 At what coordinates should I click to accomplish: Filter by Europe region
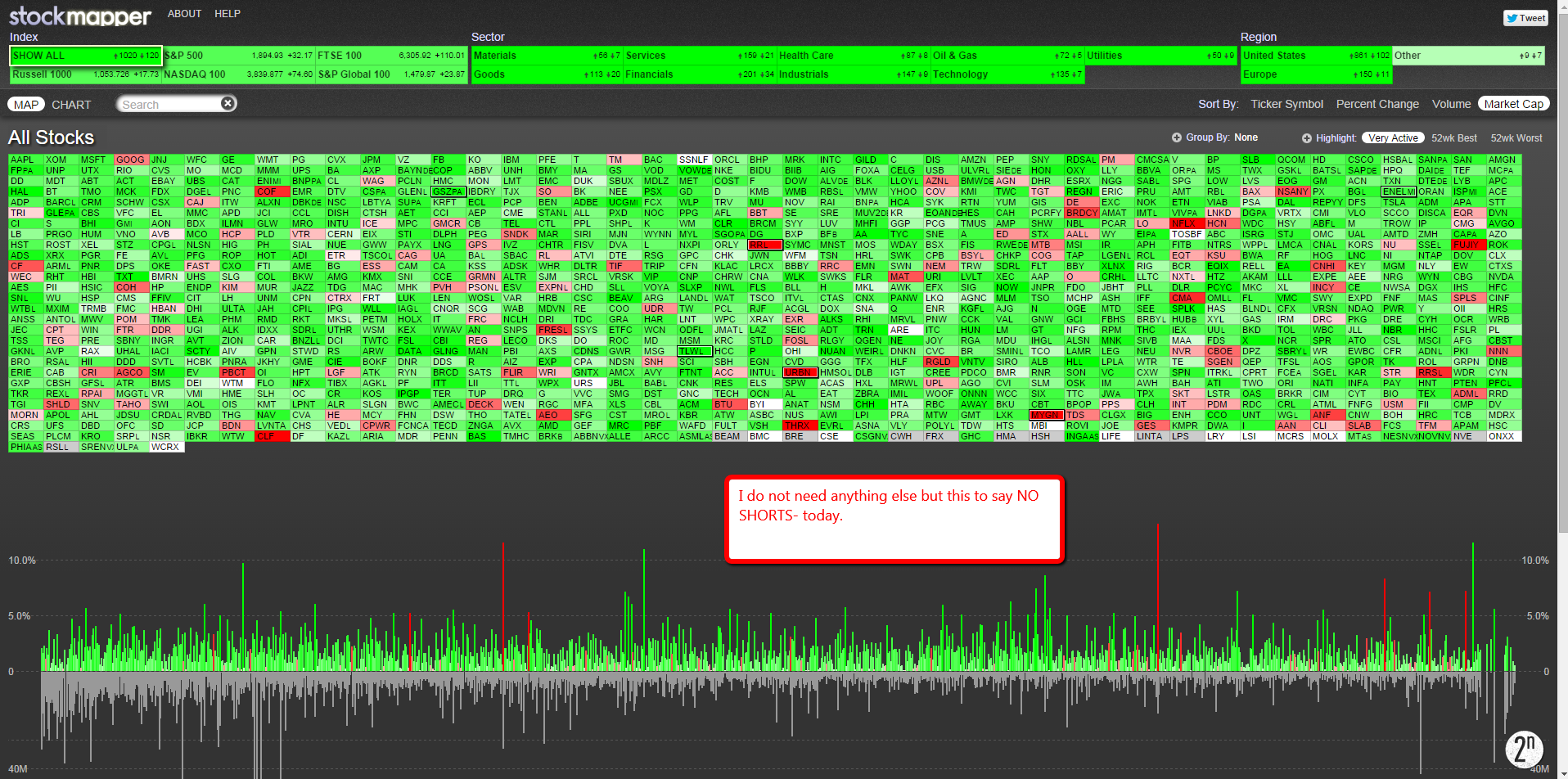[x=1316, y=74]
